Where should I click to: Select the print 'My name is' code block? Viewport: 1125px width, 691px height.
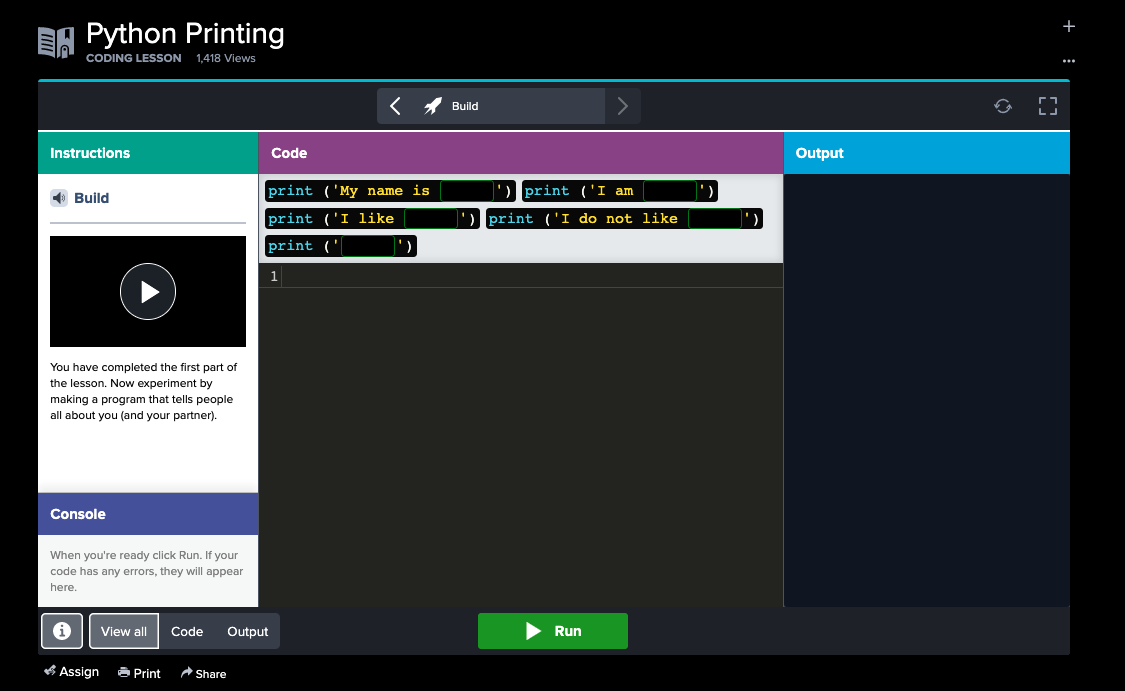click(390, 191)
